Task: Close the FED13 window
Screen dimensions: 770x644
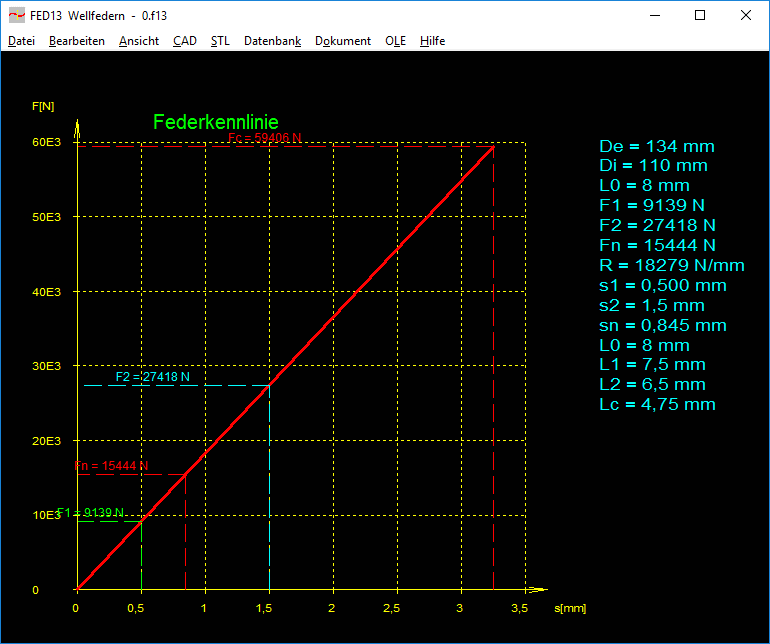Action: coord(746,16)
